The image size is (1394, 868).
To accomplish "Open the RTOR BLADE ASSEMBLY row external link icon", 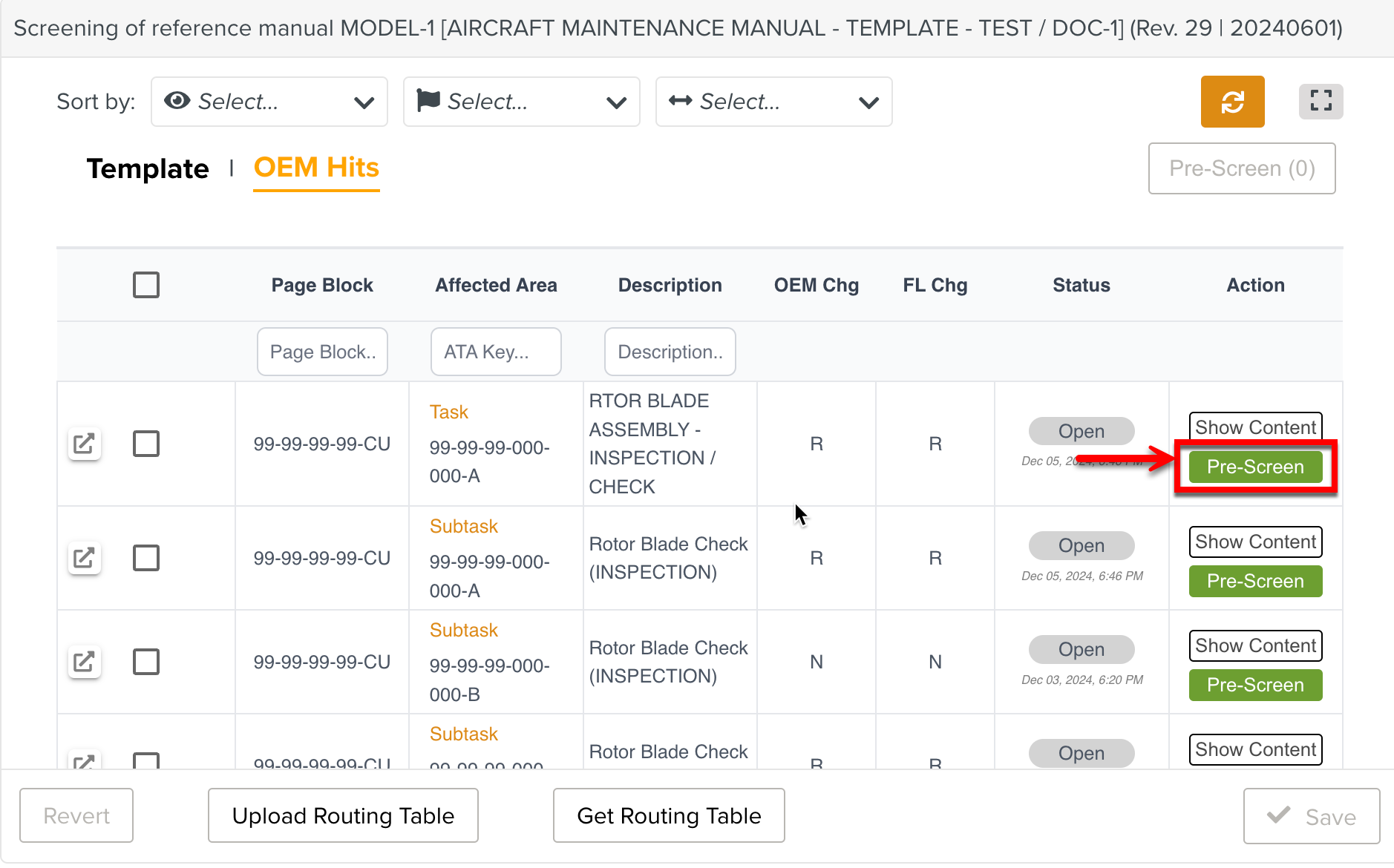I will coord(85,444).
